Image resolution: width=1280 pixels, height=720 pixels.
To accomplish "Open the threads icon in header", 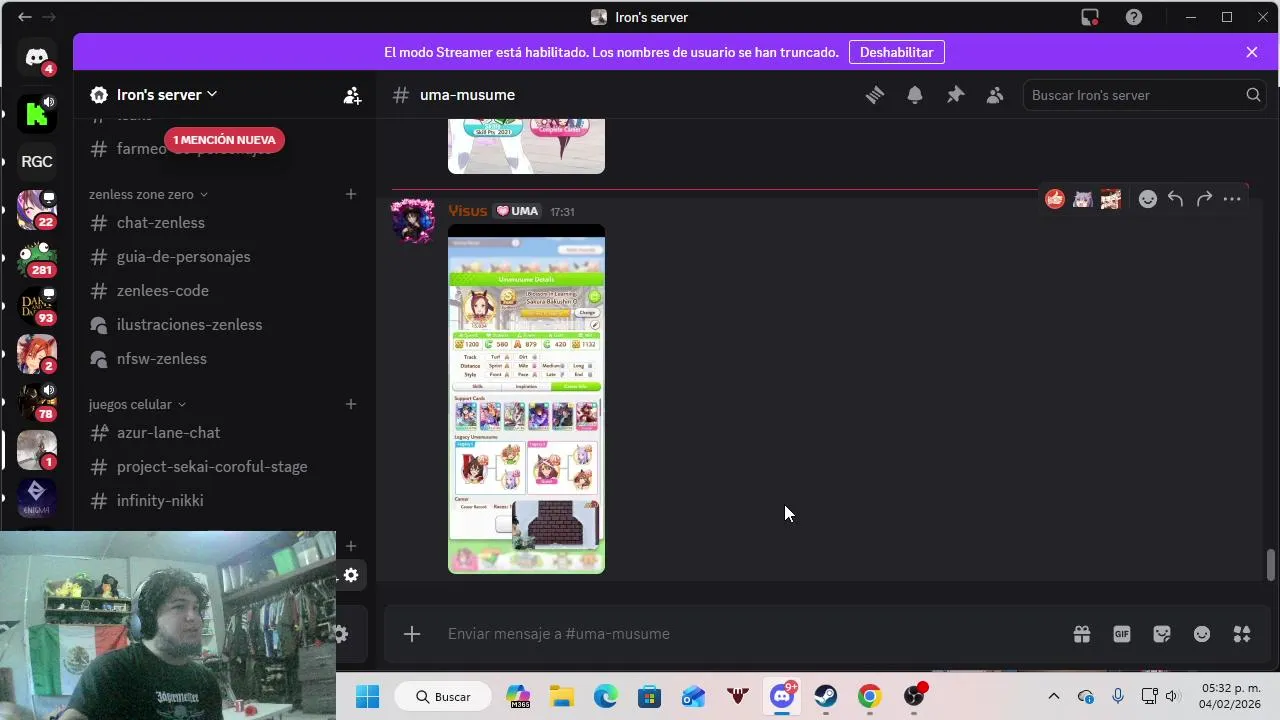I will 875,95.
